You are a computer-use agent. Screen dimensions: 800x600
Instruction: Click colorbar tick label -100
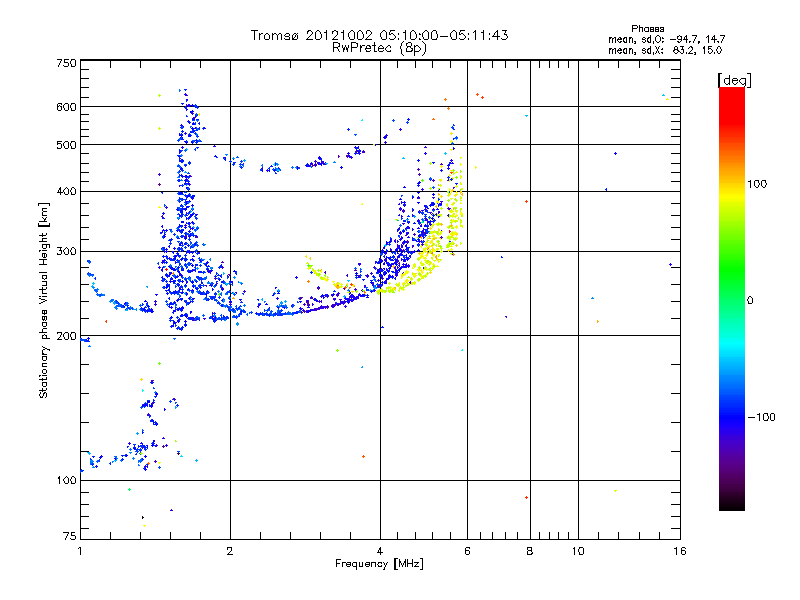tap(762, 417)
